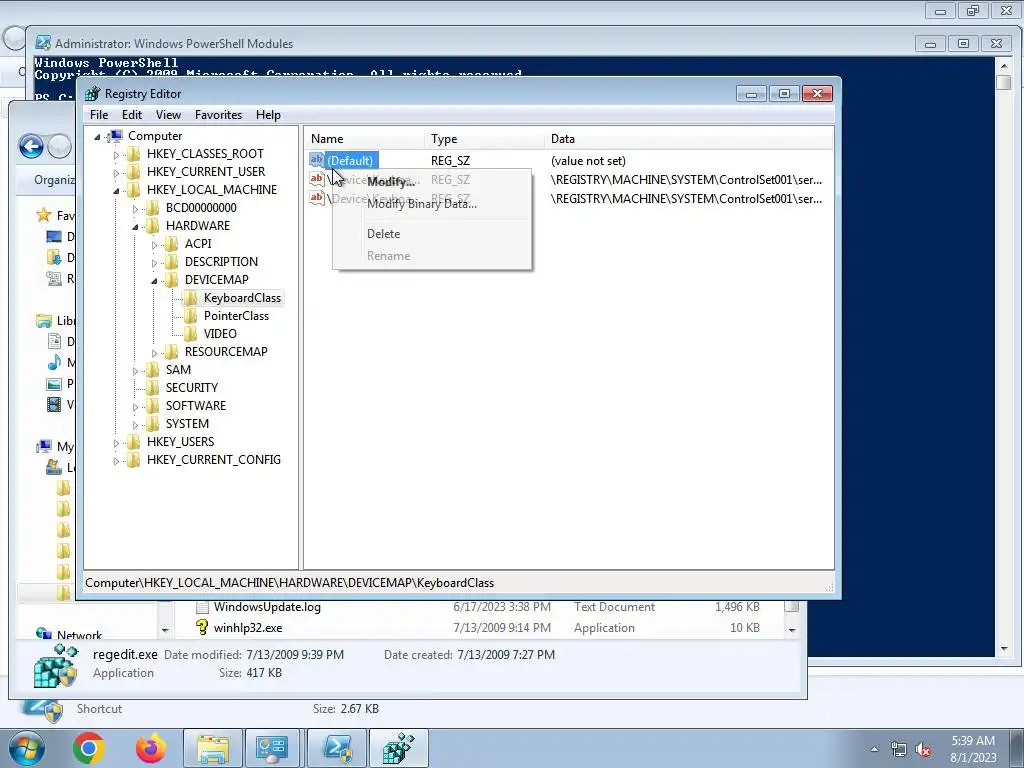Click the HKEY_CURRENT_CONFIG folder icon
1024x768 pixels.
[133, 460]
